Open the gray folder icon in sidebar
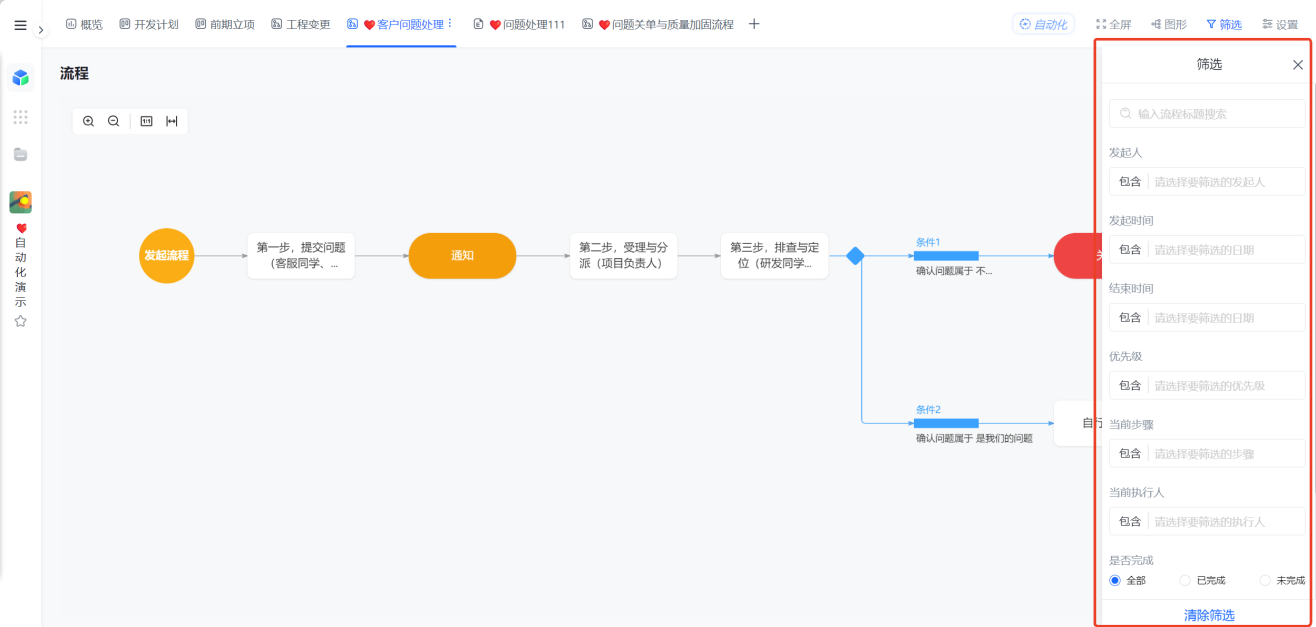The image size is (1316, 627). [20, 154]
